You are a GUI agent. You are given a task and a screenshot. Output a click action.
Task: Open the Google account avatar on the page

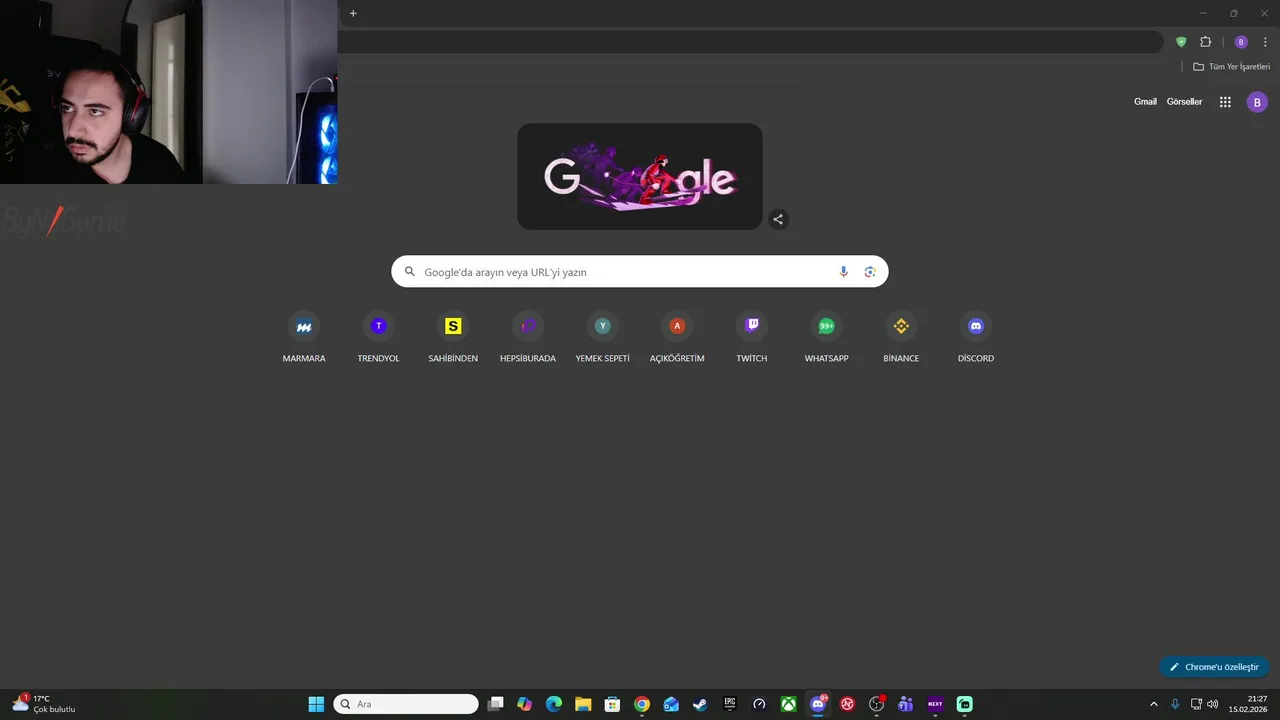click(1257, 102)
